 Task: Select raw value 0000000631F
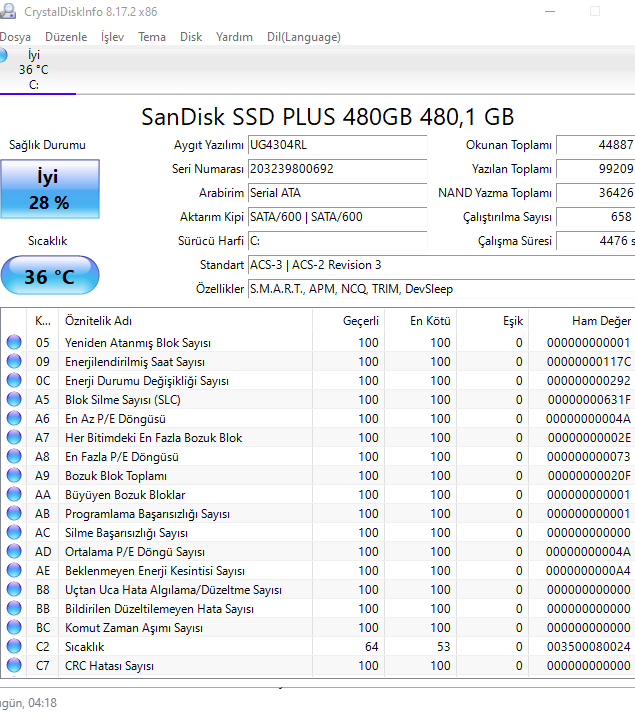pyautogui.click(x=589, y=400)
